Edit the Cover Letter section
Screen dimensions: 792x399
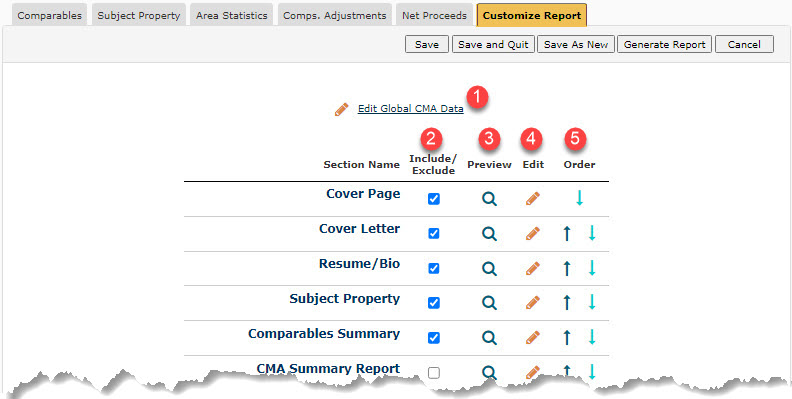(x=533, y=233)
